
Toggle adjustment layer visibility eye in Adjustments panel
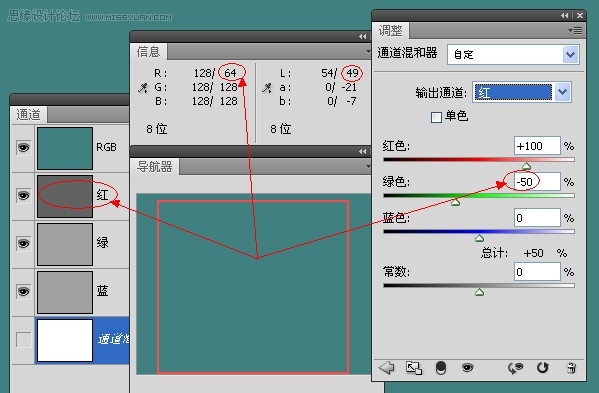pos(468,368)
